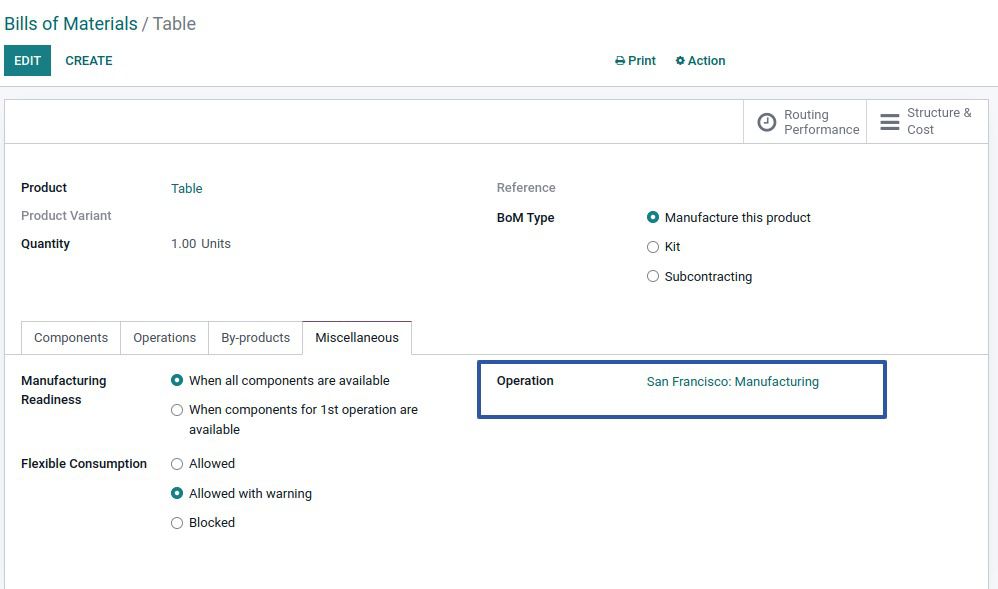Set Flexible Consumption to Allowed
The image size is (998, 589).
177,464
